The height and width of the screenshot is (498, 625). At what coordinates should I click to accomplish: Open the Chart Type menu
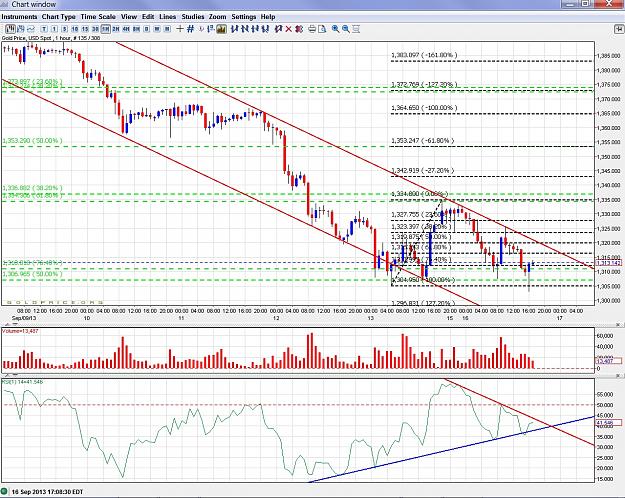point(59,17)
